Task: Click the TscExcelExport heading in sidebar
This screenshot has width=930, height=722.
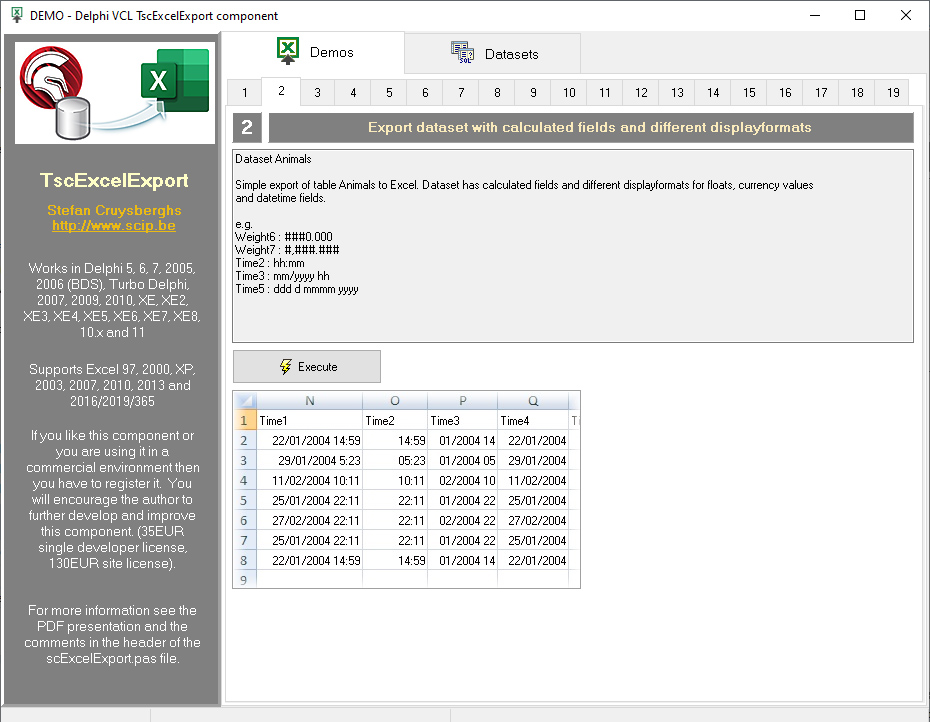Action: (114, 180)
